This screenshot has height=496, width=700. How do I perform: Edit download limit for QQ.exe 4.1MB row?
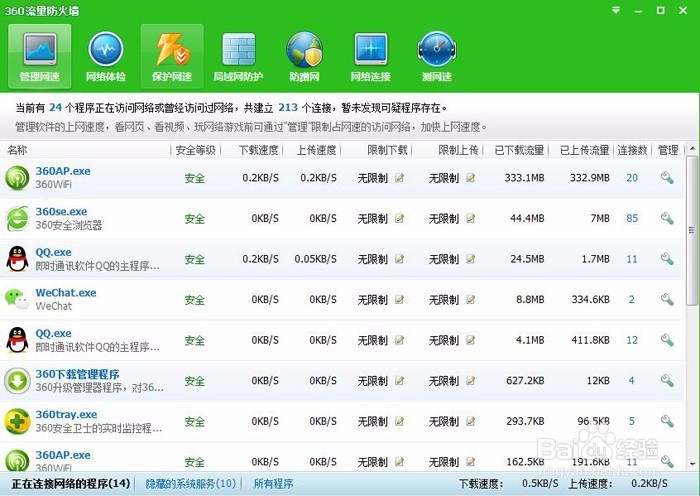click(400, 340)
